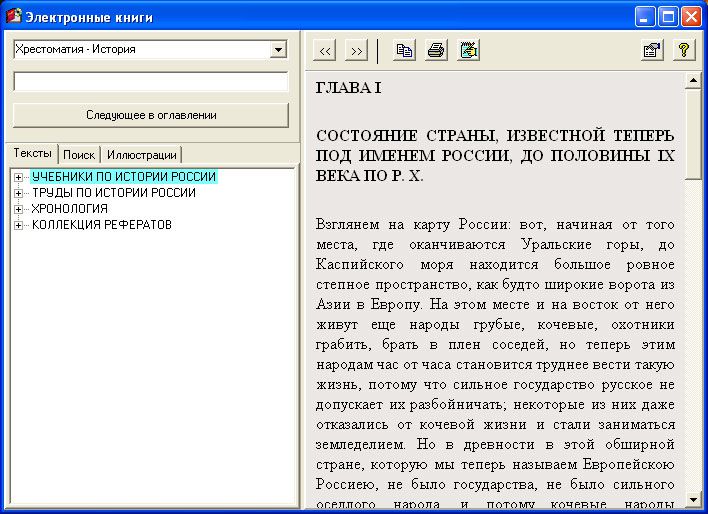Expand ТРУДЫ ПО ИСТОРИИ РОССИИ node
This screenshot has width=708, height=514.
18,193
